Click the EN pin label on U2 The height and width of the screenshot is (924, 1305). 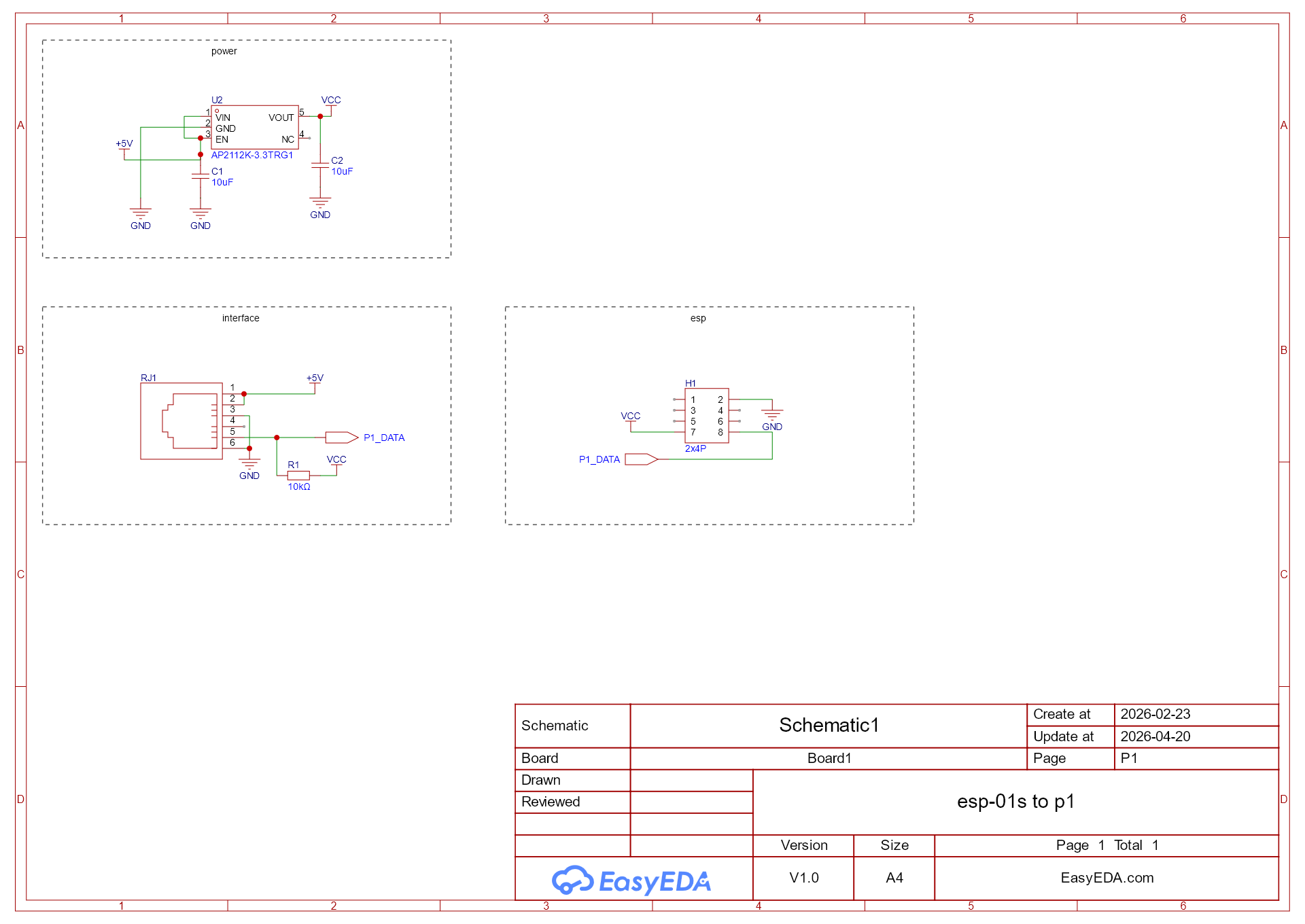(x=222, y=139)
